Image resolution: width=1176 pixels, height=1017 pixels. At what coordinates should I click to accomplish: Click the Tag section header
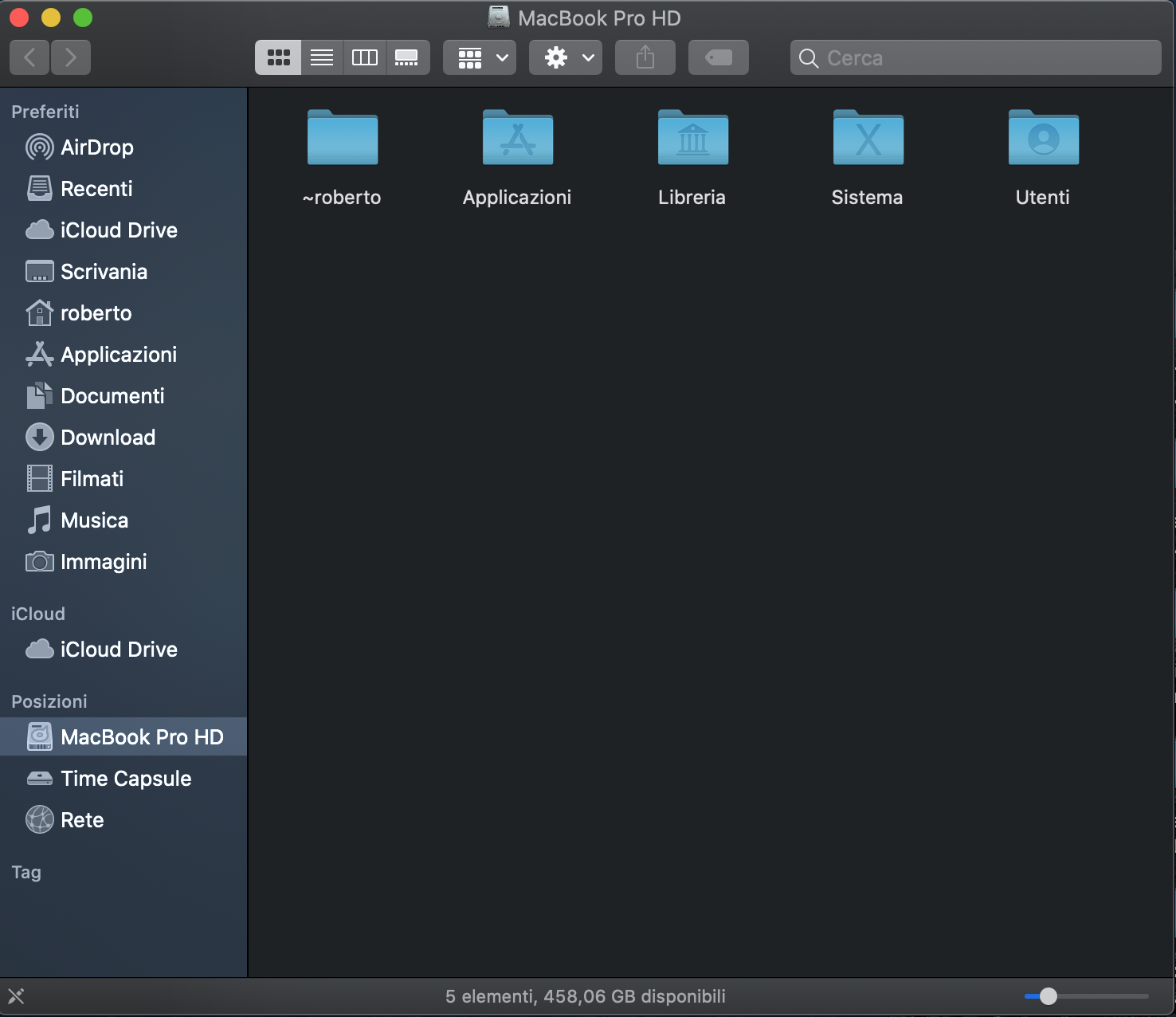[26, 872]
